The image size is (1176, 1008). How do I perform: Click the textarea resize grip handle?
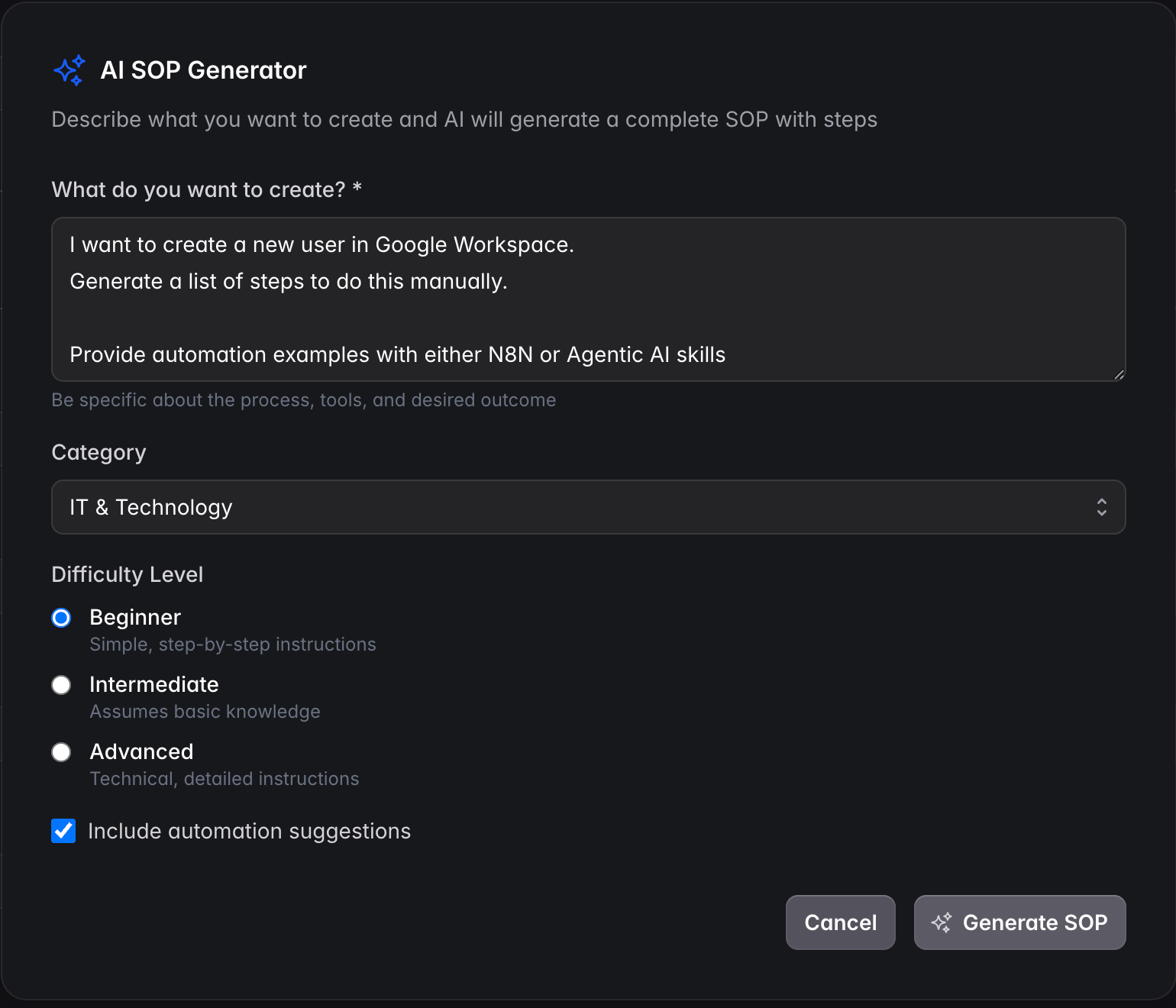pyautogui.click(x=1119, y=374)
